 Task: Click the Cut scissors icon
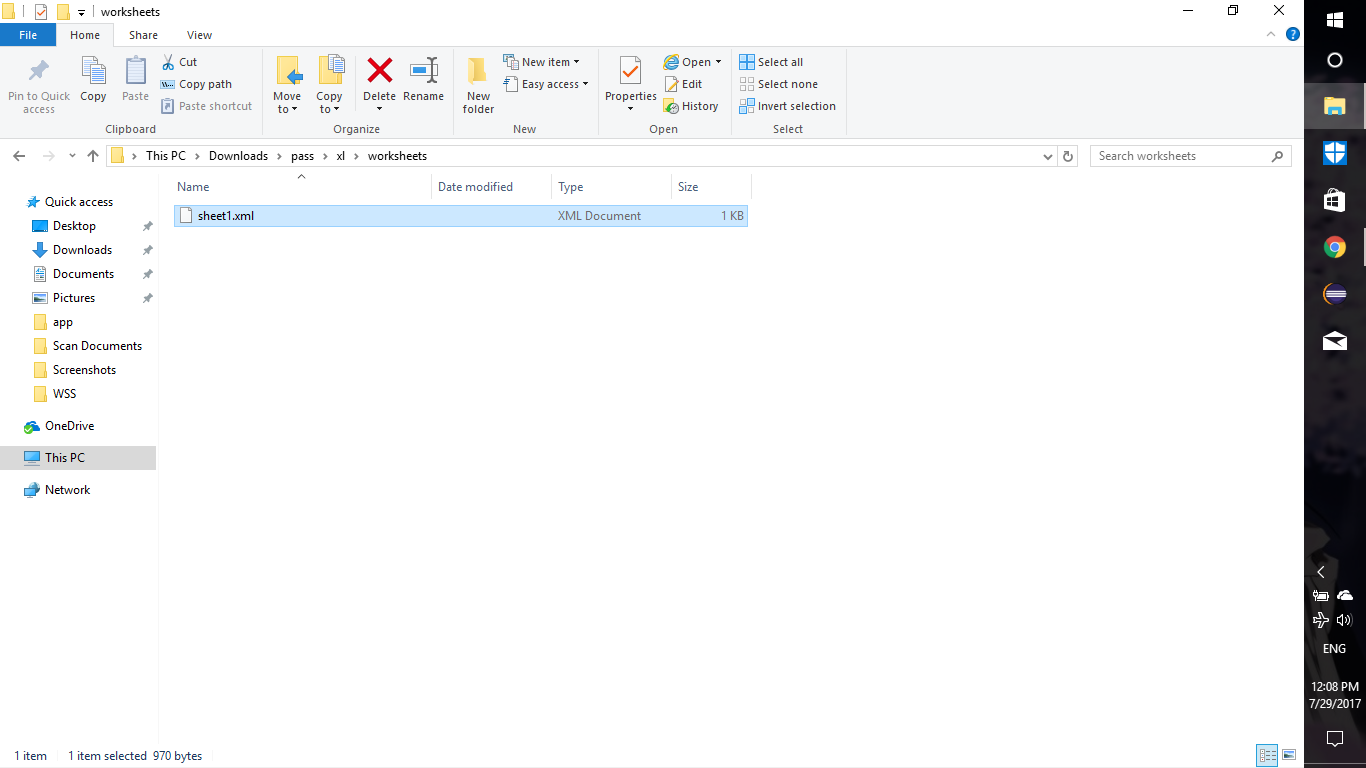pyautogui.click(x=168, y=62)
